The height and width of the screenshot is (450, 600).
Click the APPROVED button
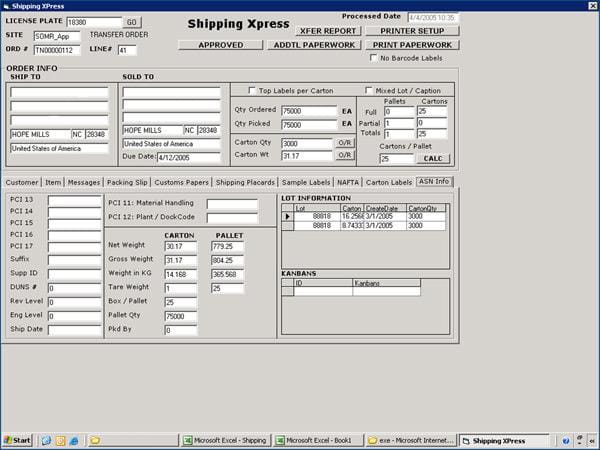(x=221, y=45)
